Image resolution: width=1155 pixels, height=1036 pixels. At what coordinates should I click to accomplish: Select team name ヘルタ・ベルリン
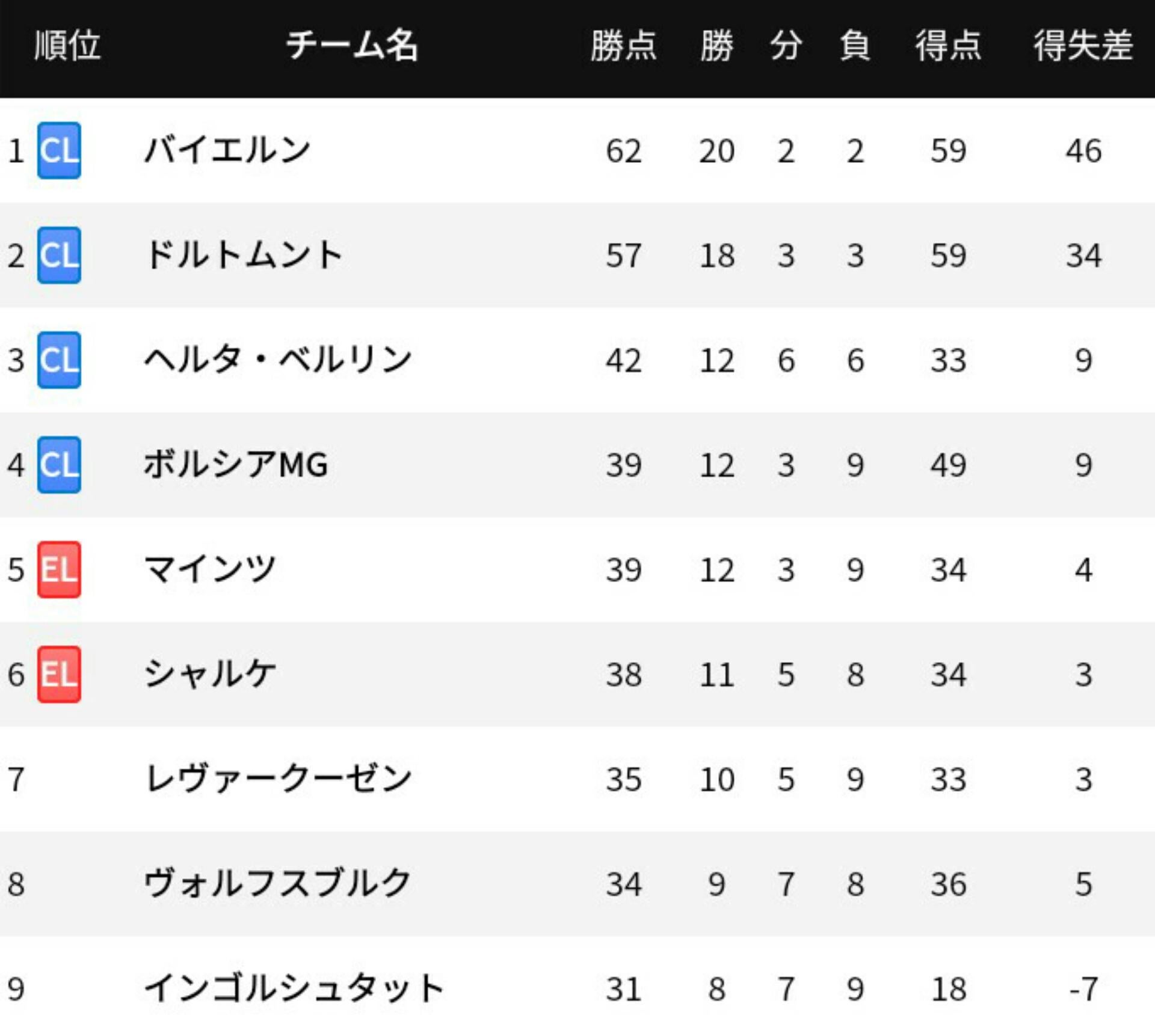[278, 360]
